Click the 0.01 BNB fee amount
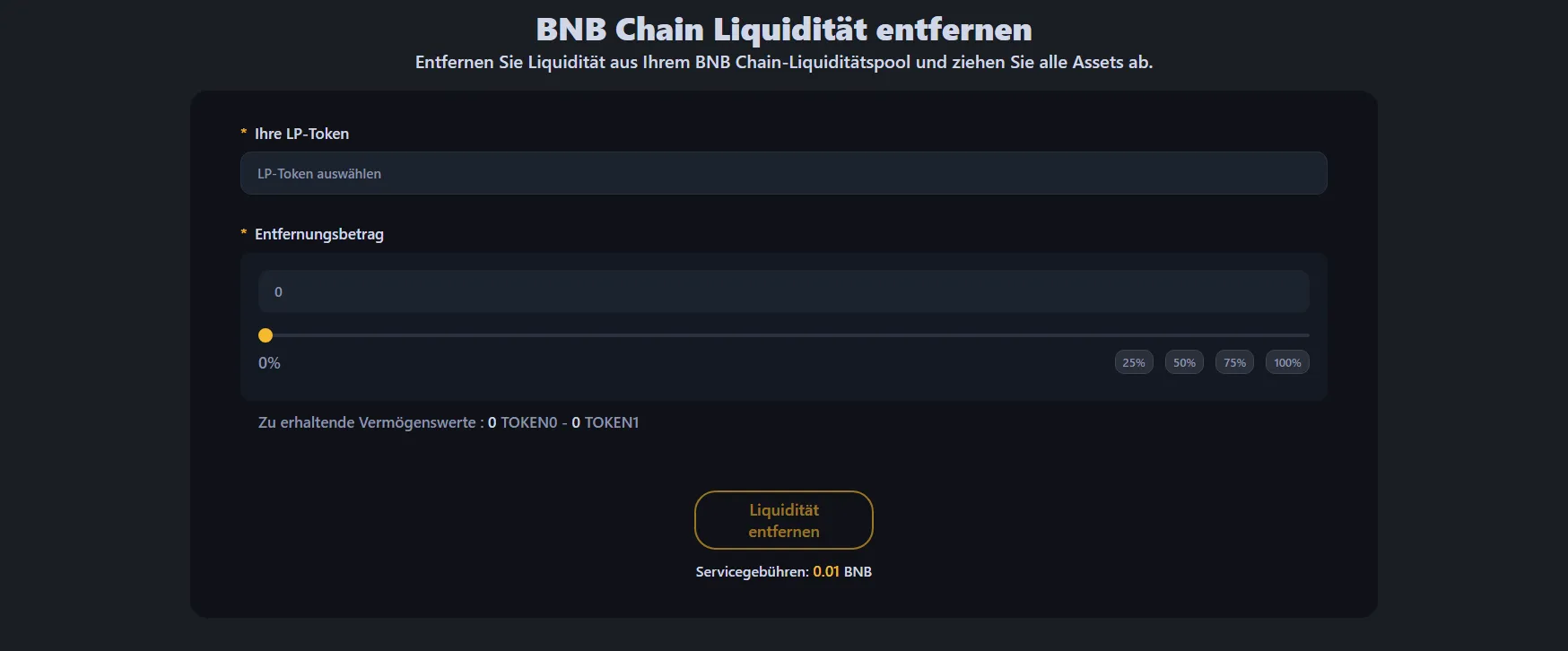 click(x=841, y=572)
